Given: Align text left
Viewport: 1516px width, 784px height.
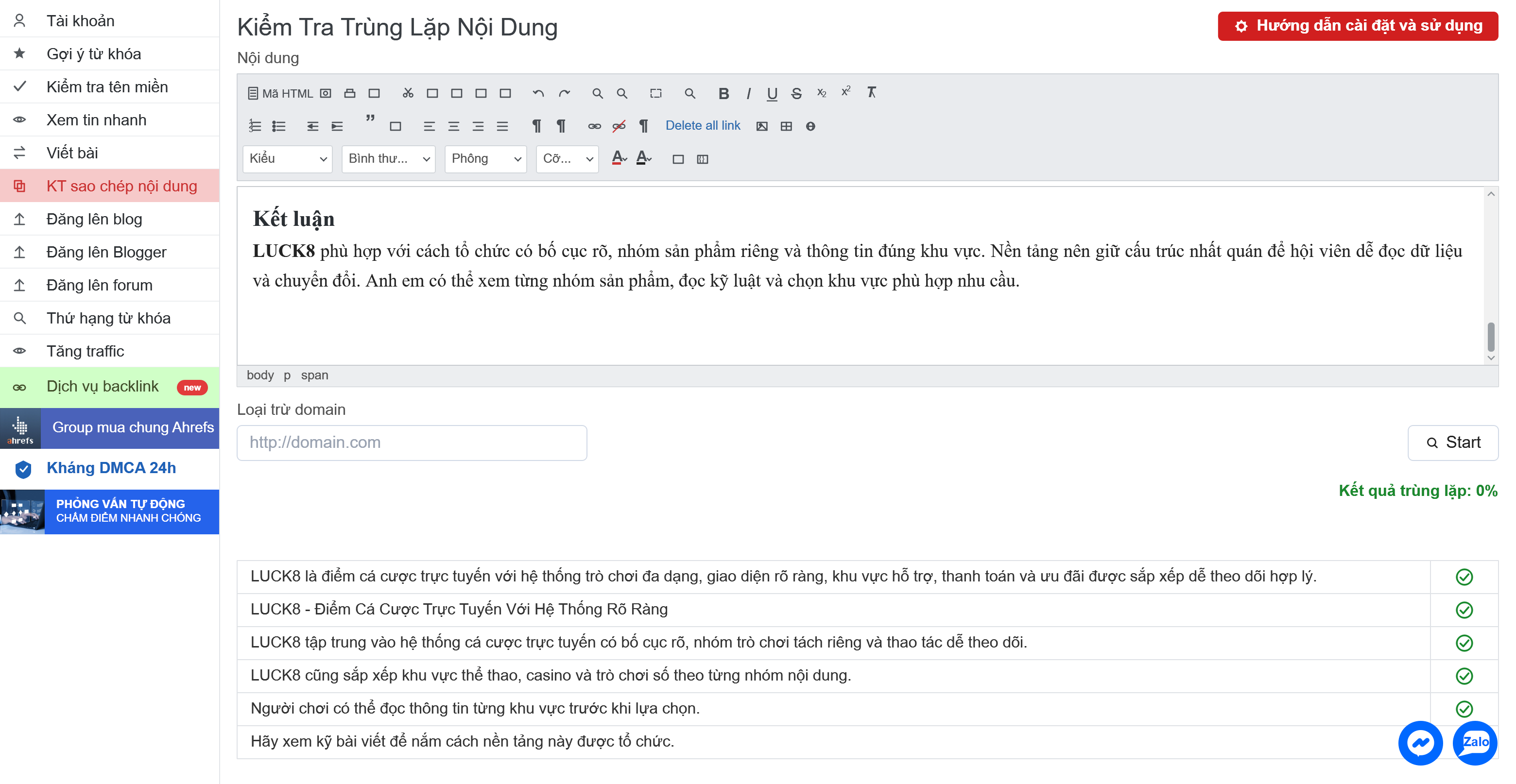Looking at the screenshot, I should coord(429,126).
